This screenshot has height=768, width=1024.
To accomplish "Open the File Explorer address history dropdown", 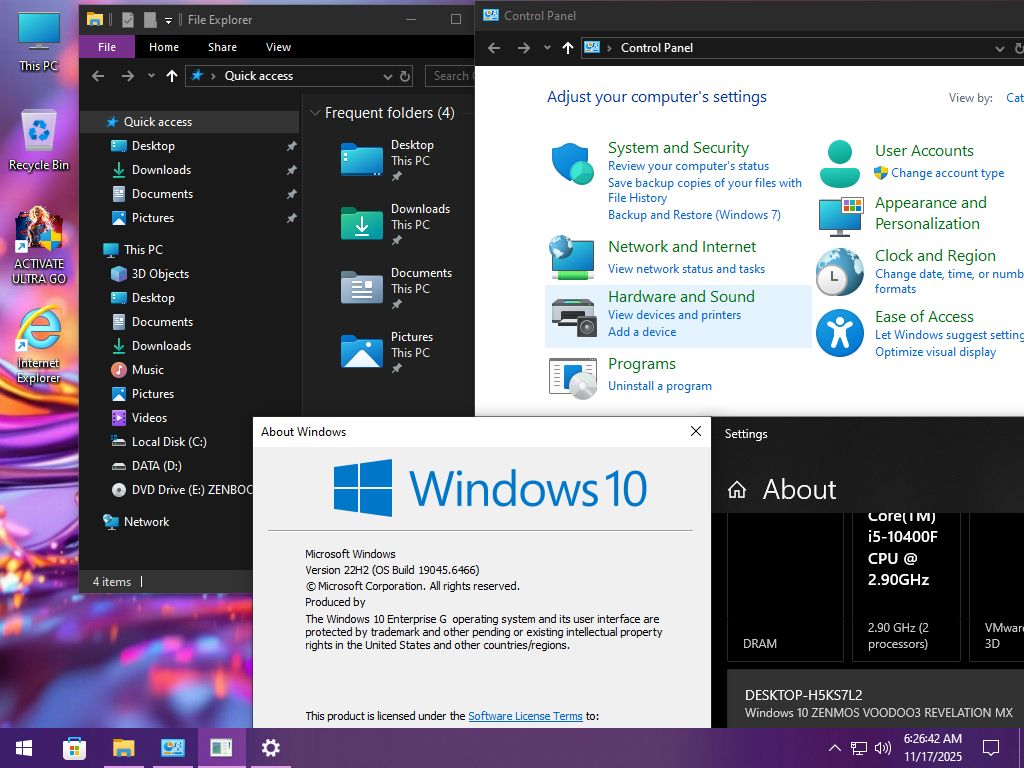I will point(387,76).
